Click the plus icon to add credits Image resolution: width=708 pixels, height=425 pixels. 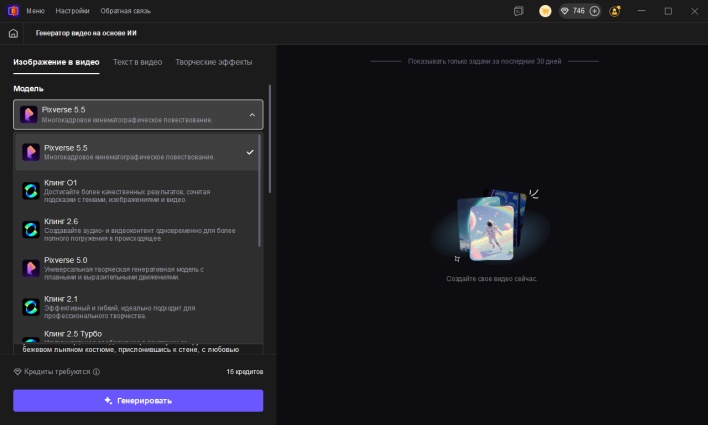coord(595,11)
